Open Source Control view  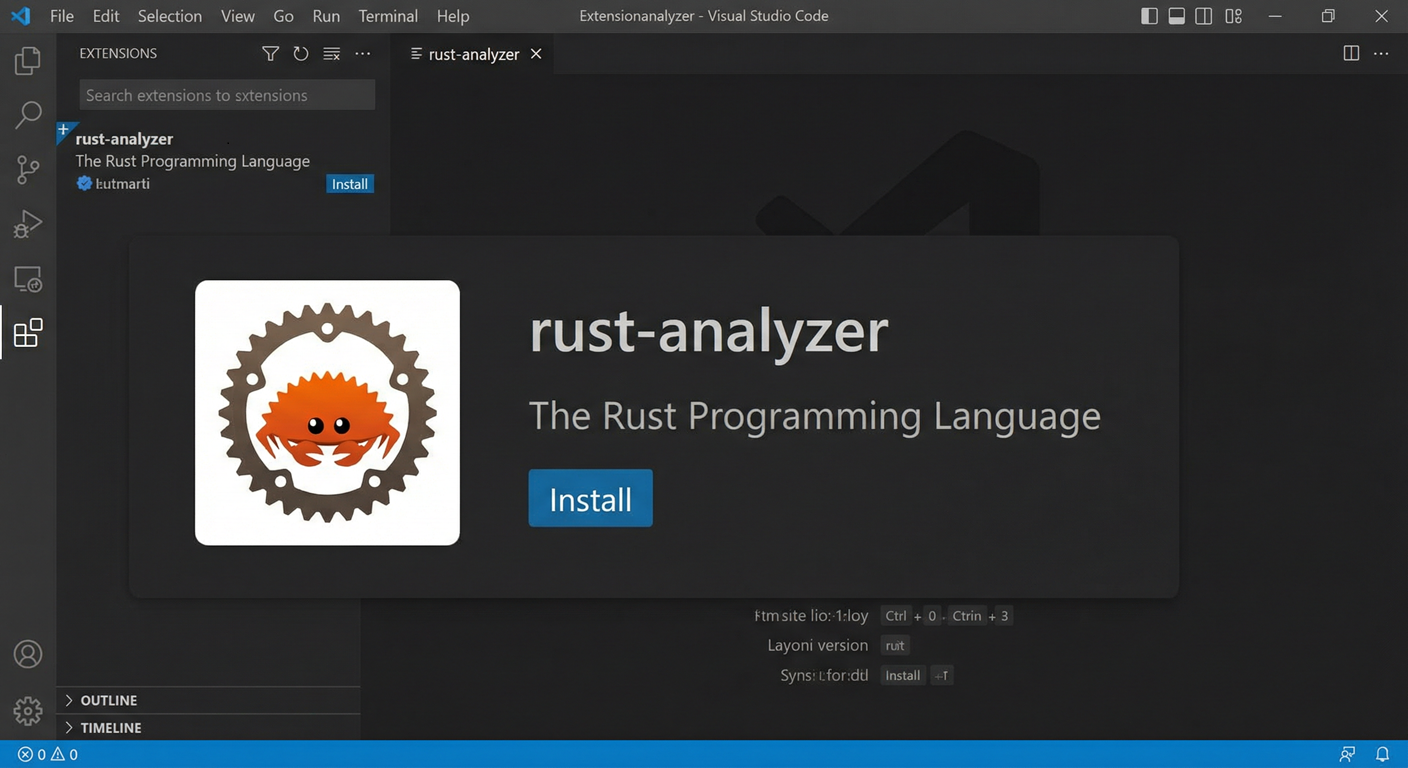pyautogui.click(x=28, y=169)
